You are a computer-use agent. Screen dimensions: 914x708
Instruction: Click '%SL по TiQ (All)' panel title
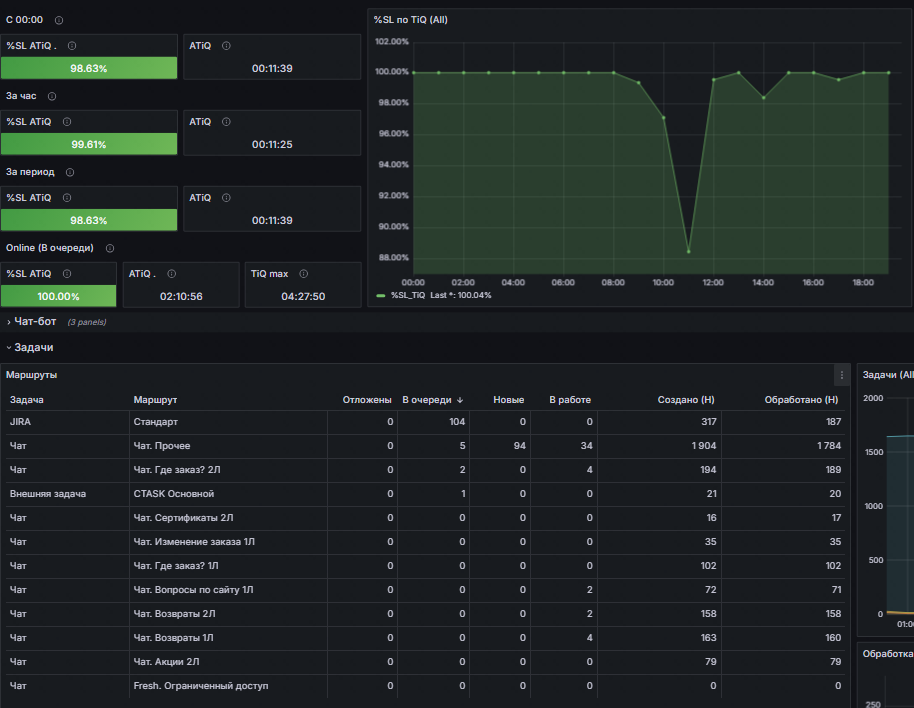(410, 20)
